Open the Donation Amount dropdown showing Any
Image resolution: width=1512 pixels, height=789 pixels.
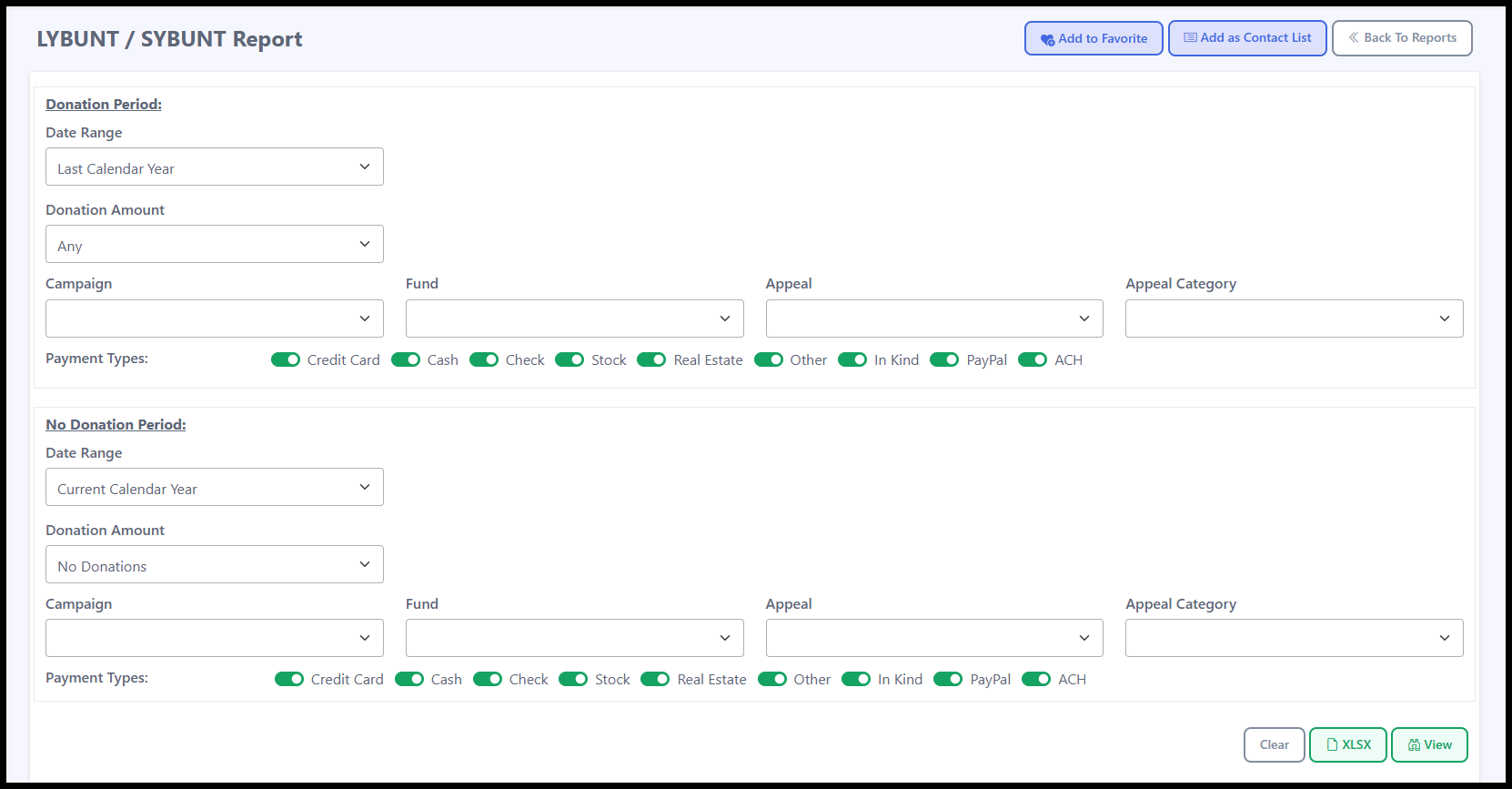[215, 244]
